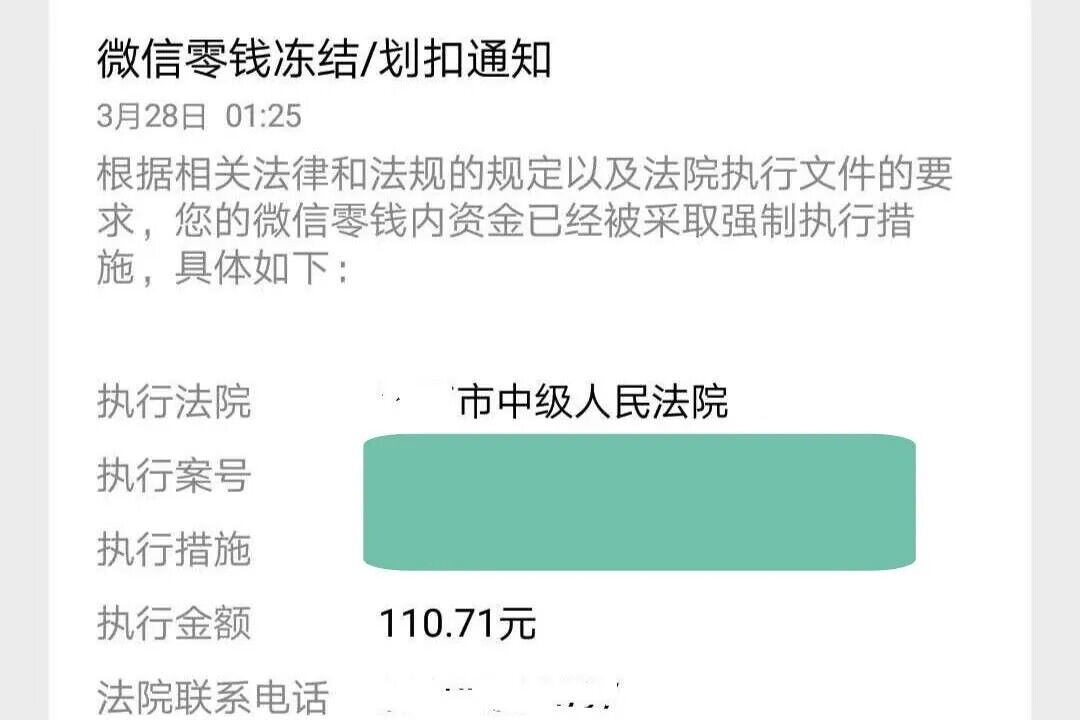Tap the green redaction block

click(x=640, y=502)
